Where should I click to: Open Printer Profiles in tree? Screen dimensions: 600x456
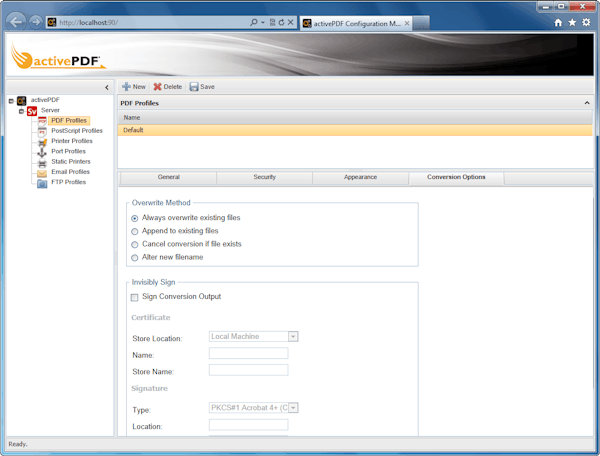point(72,141)
